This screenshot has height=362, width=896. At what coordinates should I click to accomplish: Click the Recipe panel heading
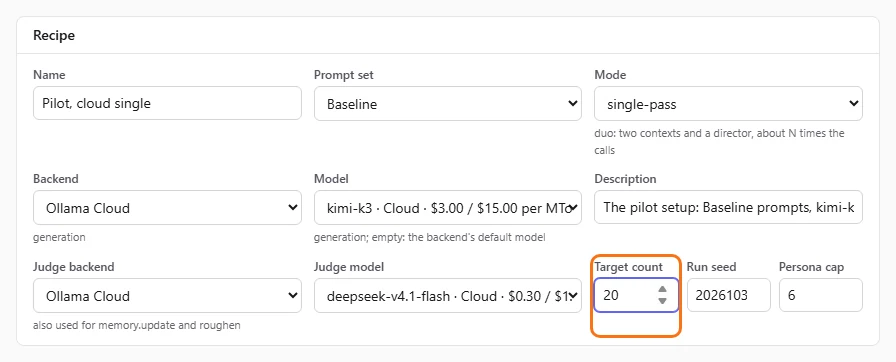click(x=54, y=35)
